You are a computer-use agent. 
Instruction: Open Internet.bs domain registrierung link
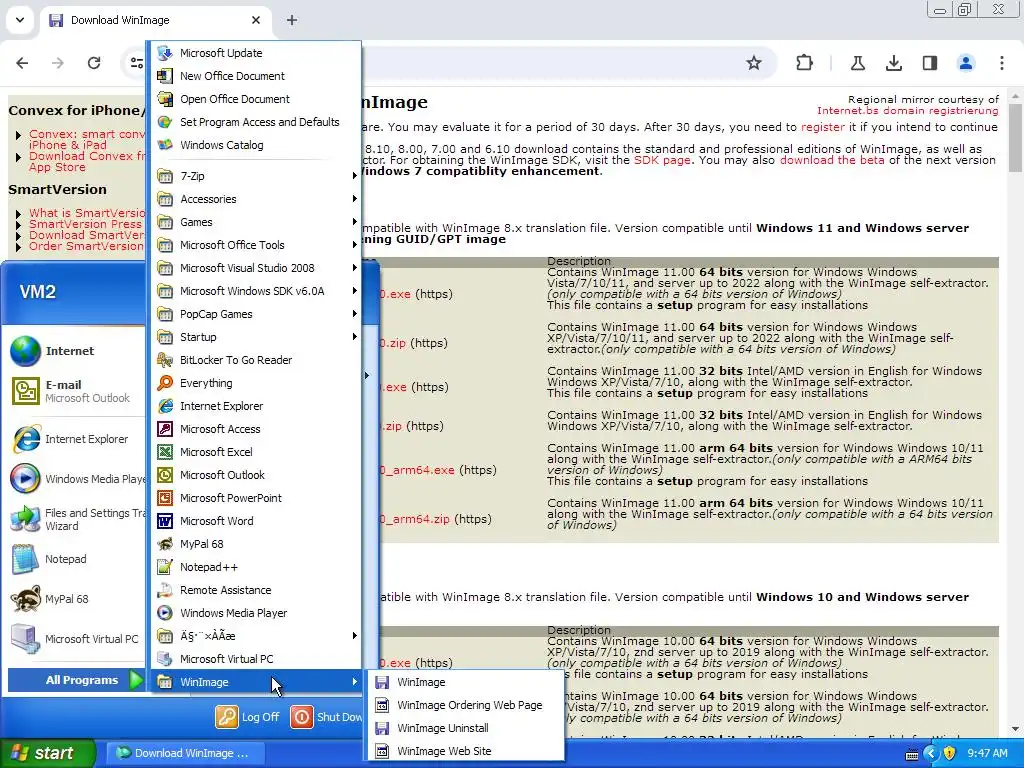click(x=908, y=110)
